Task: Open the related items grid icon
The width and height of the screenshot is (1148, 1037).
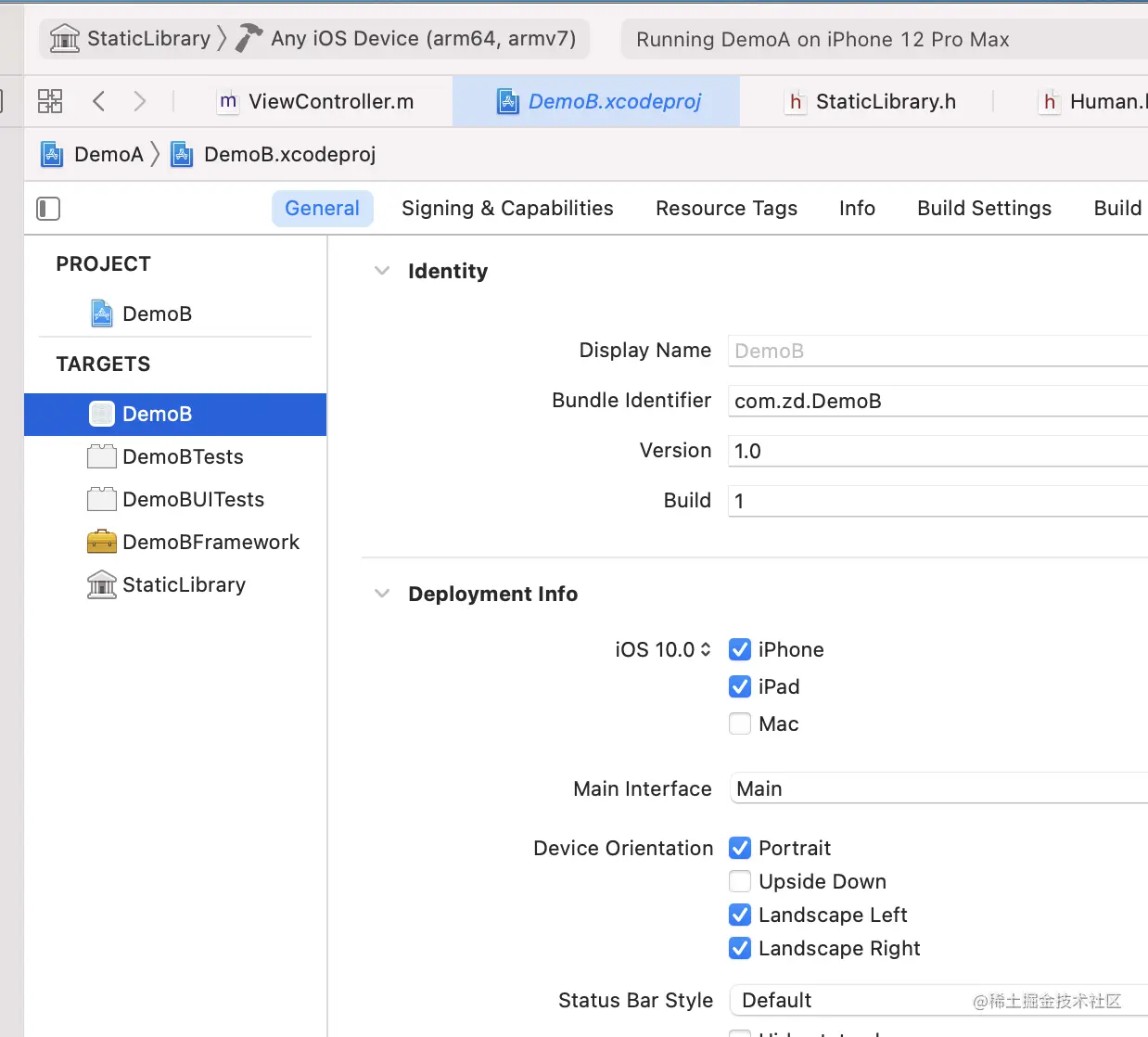Action: pyautogui.click(x=50, y=101)
